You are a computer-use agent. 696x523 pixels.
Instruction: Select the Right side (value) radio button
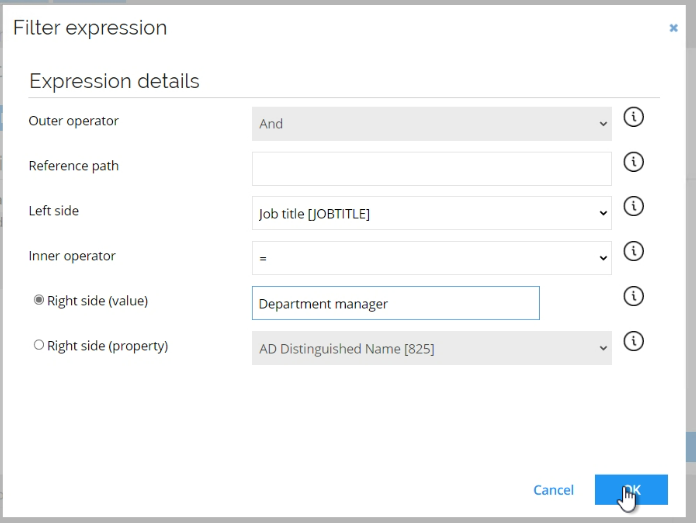(x=39, y=300)
